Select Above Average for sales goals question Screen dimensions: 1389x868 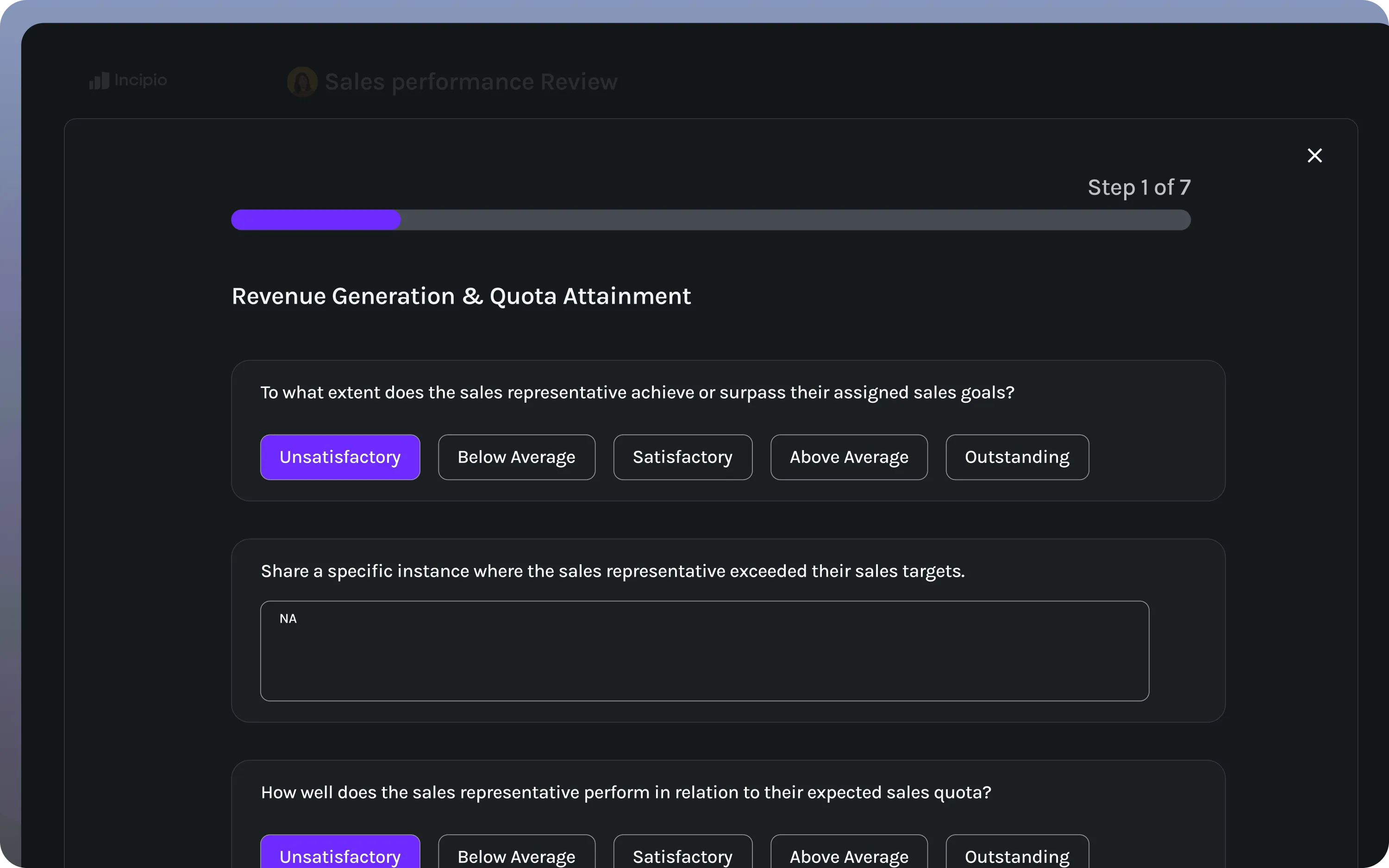[848, 457]
